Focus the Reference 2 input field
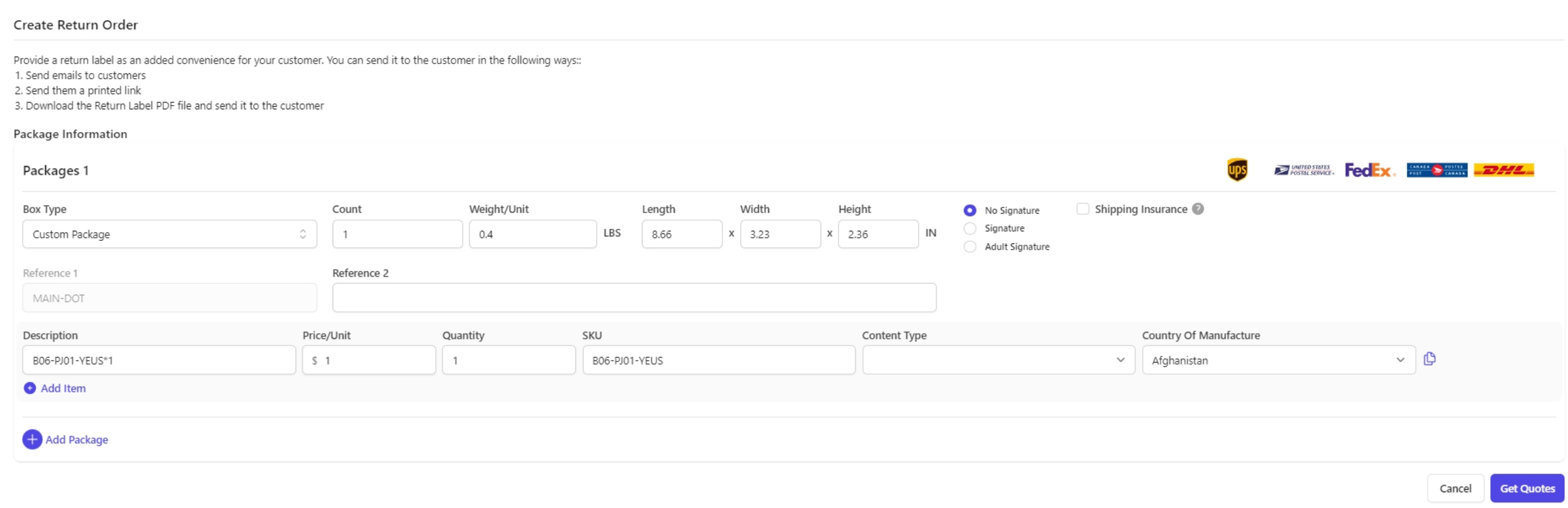1568x508 pixels. [x=634, y=298]
